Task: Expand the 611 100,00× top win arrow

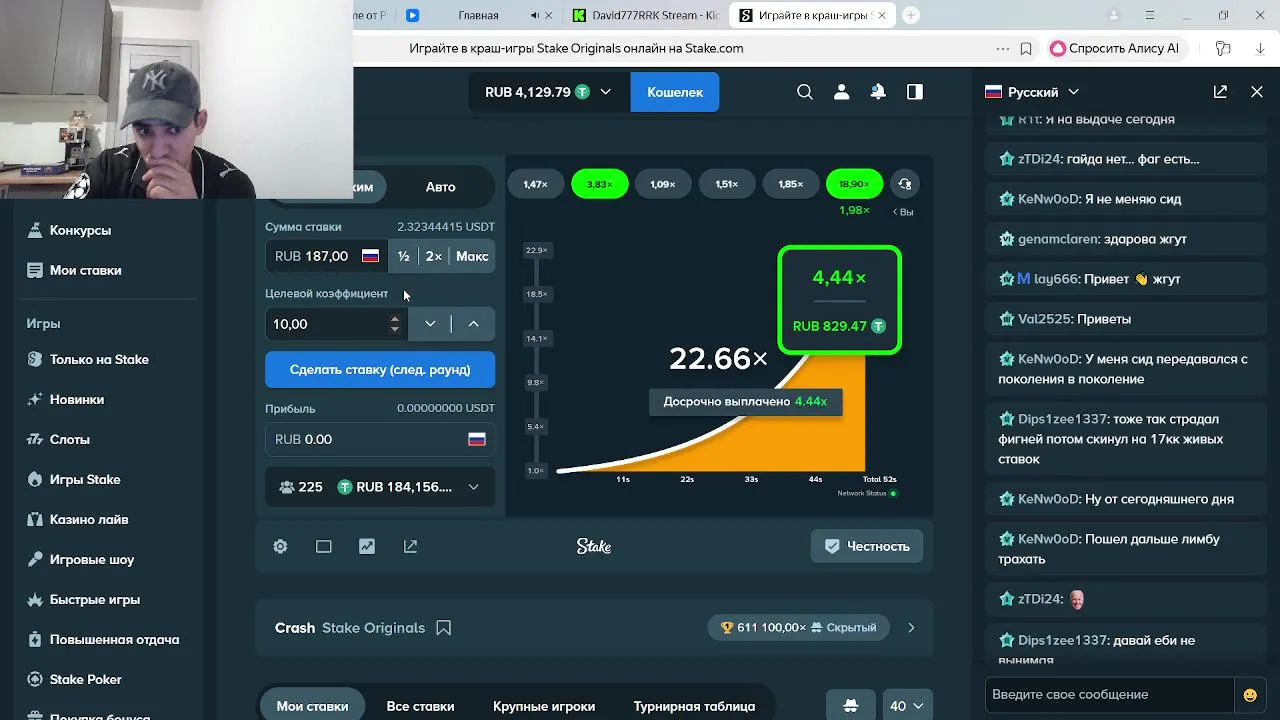Action: [911, 628]
